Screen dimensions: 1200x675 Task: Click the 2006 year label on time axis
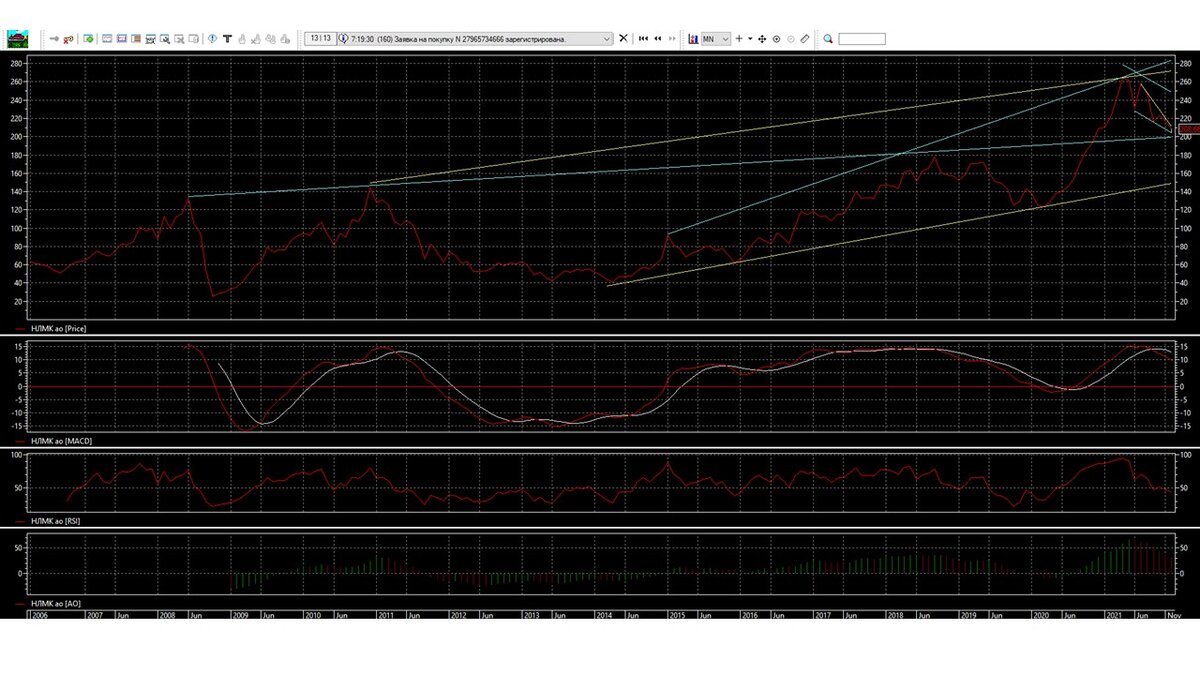click(x=39, y=616)
